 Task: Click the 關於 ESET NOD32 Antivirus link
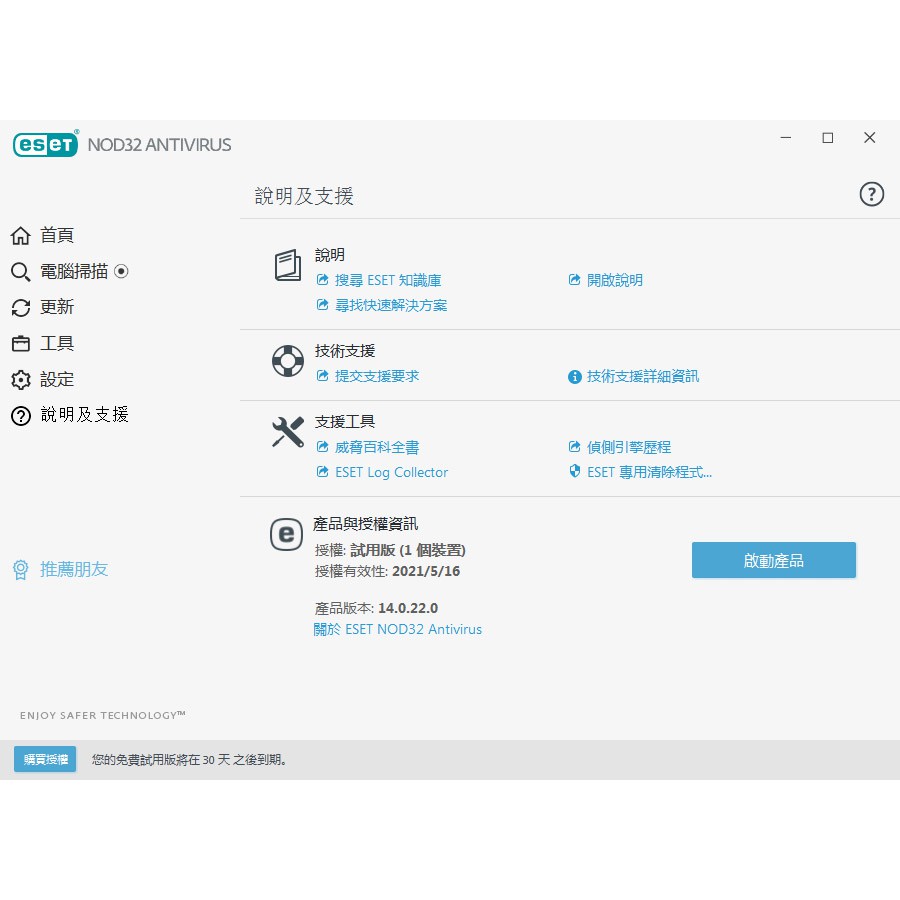[x=398, y=630]
